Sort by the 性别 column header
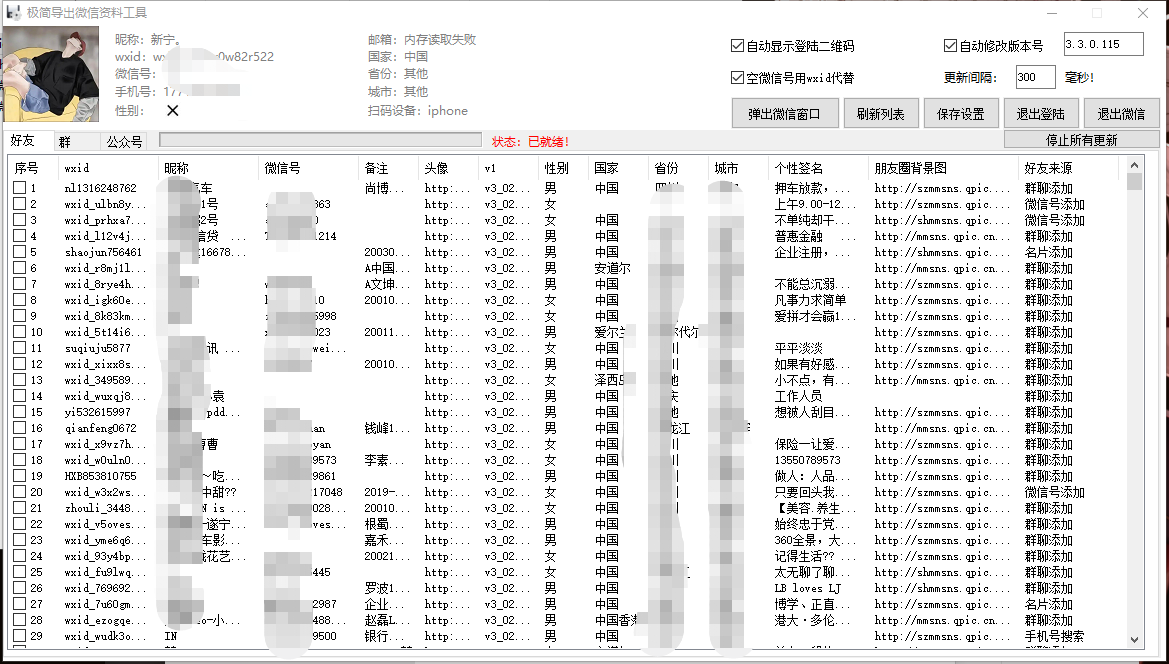1169x664 pixels. (564, 168)
